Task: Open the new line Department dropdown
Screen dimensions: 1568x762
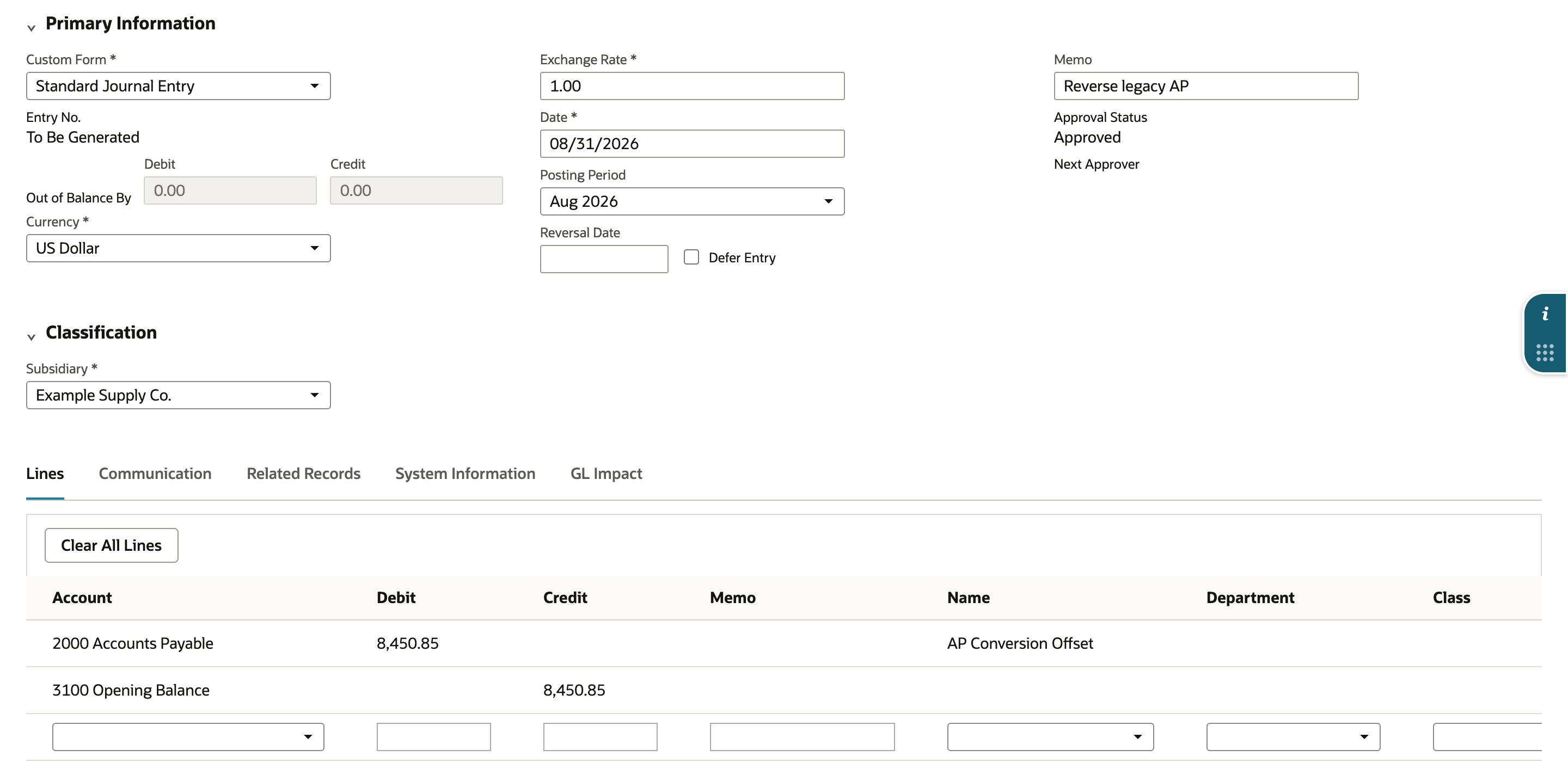Action: tap(1293, 736)
